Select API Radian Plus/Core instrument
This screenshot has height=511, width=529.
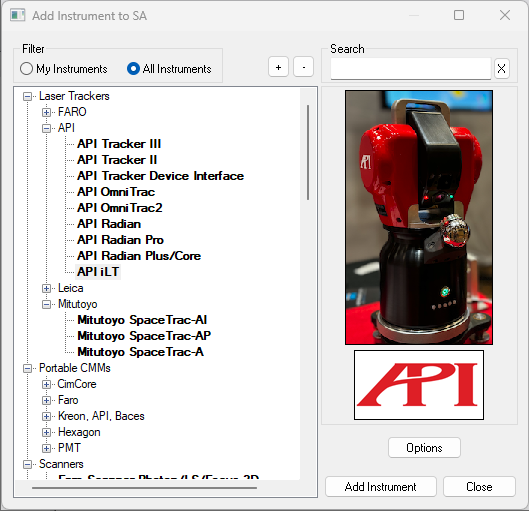pos(139,256)
